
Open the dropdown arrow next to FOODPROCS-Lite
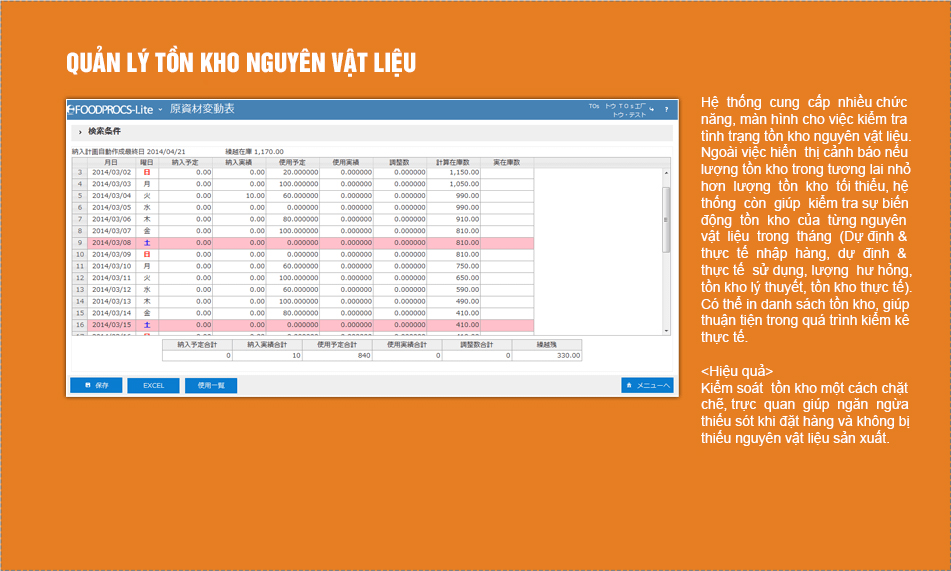pos(160,108)
